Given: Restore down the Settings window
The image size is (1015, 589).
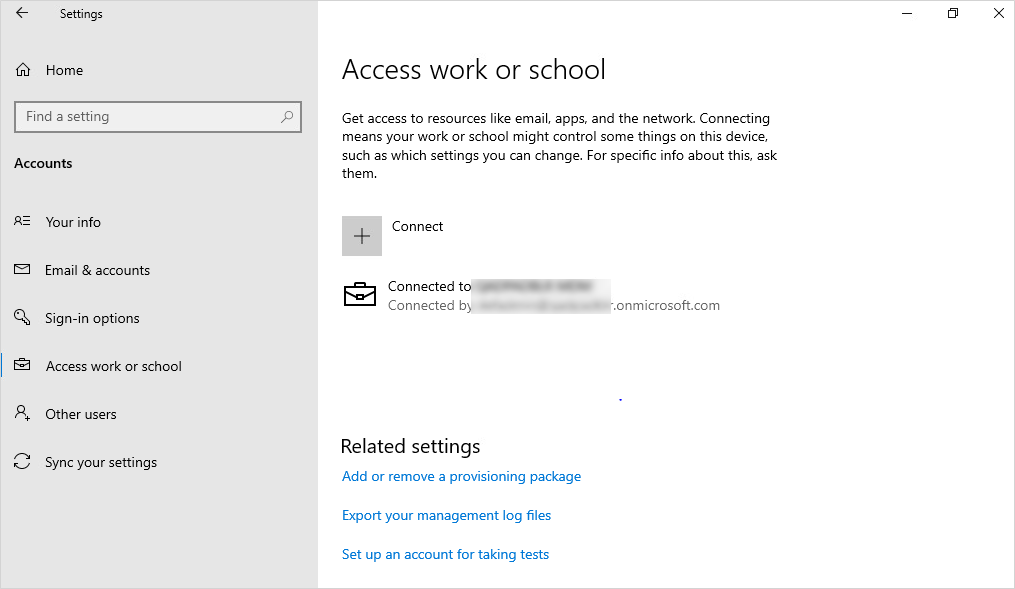Looking at the screenshot, I should [953, 14].
